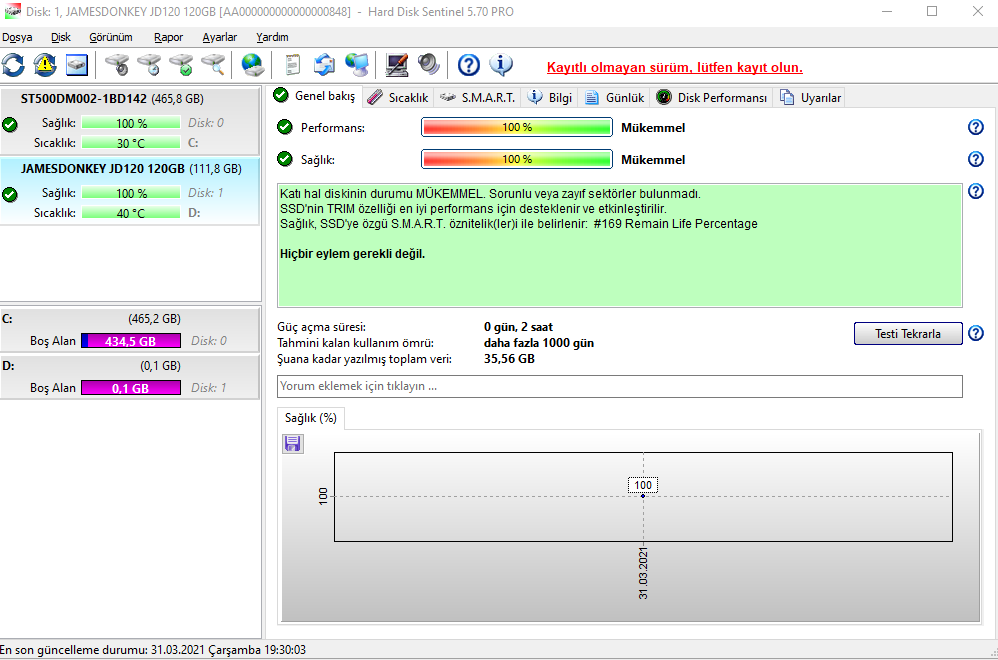
Task: Open help next to Testi Tekrarla
Action: pos(976,333)
